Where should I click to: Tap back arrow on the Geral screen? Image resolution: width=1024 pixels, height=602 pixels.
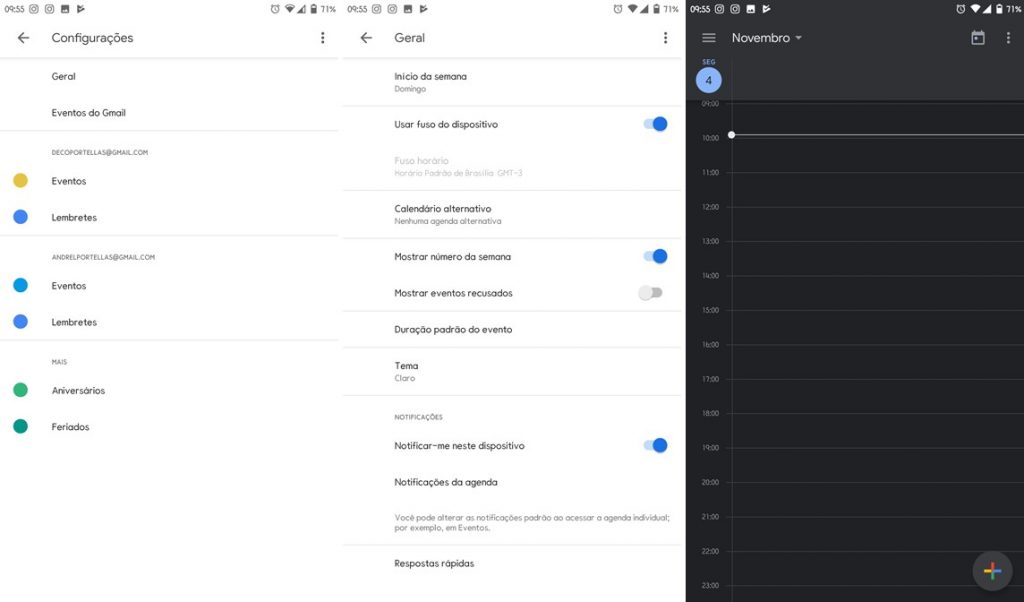[366, 38]
